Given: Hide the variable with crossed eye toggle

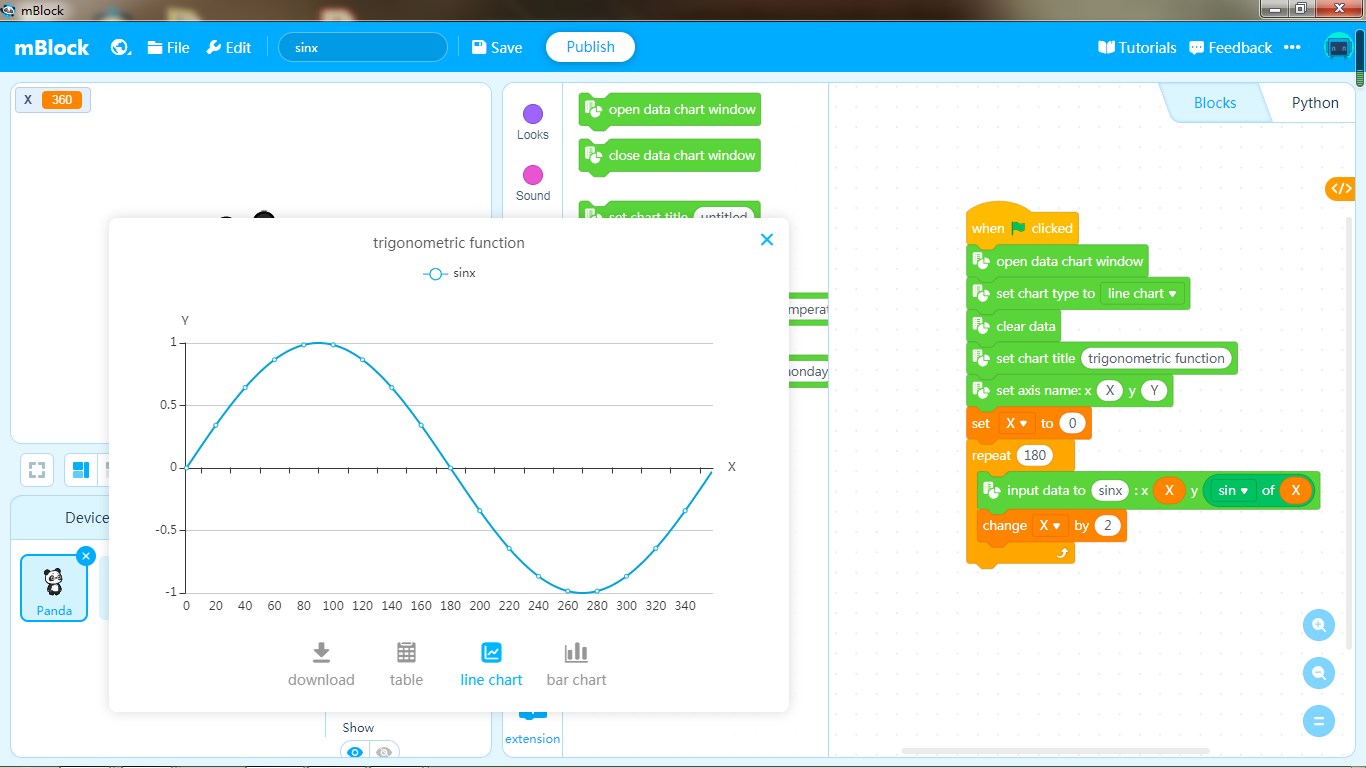Looking at the screenshot, I should tap(384, 752).
